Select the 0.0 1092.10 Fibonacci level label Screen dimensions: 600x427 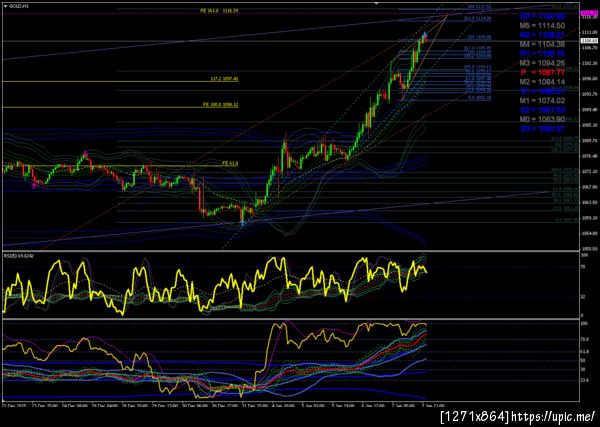pos(480,98)
